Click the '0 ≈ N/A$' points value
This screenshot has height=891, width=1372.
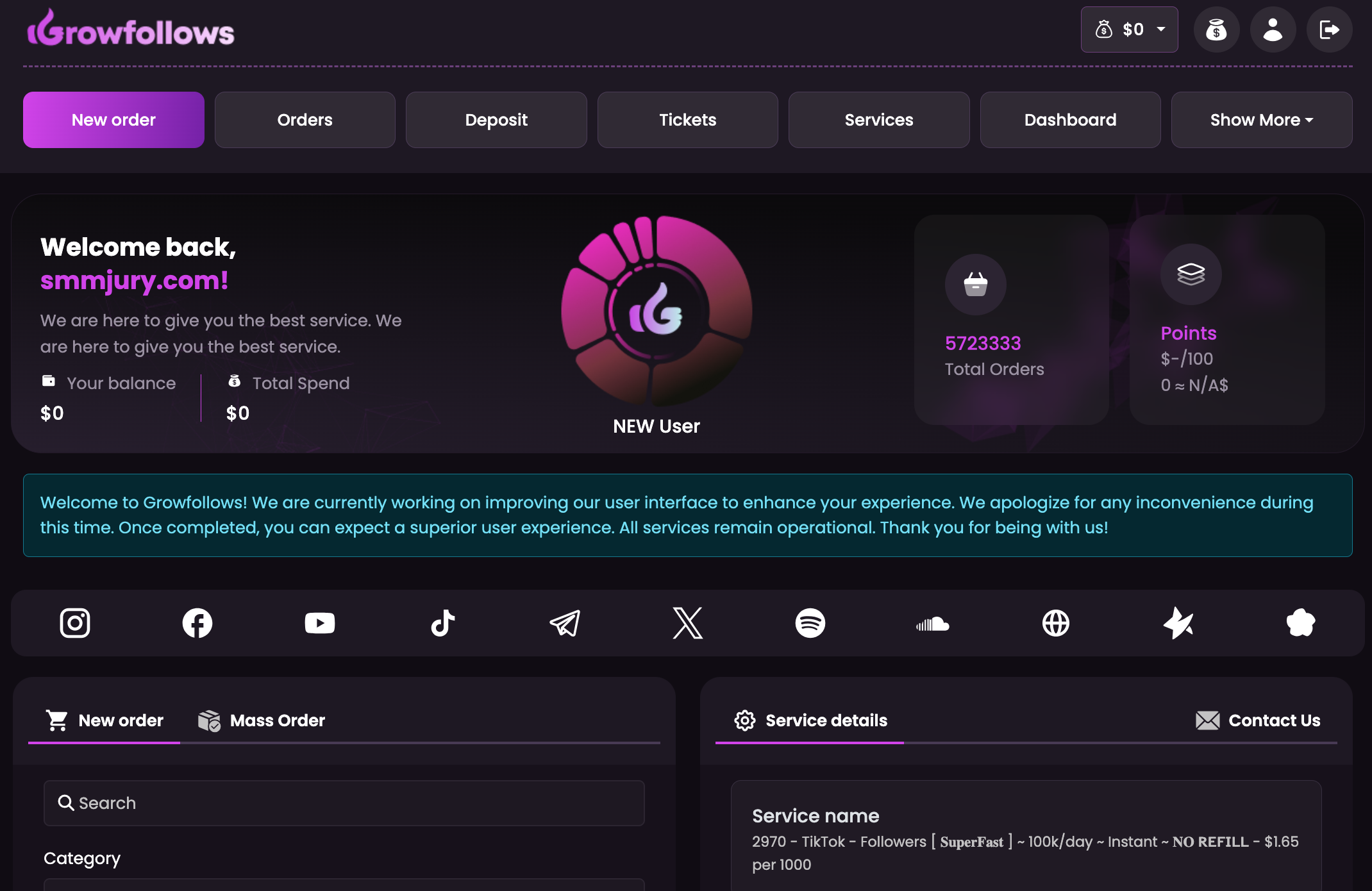coord(1194,385)
